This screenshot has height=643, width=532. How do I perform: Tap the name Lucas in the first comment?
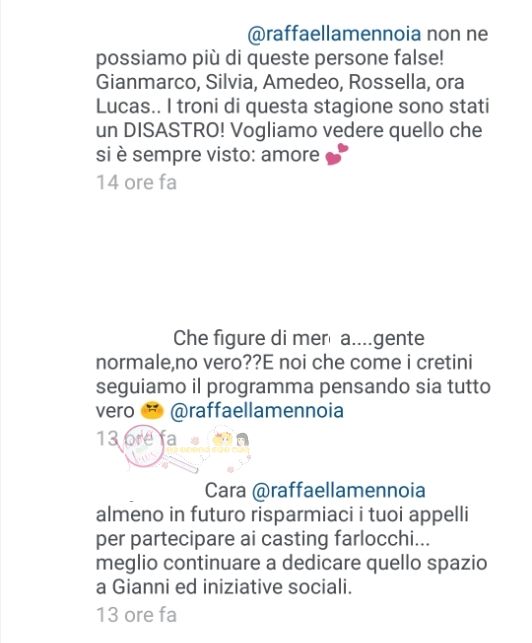123,106
